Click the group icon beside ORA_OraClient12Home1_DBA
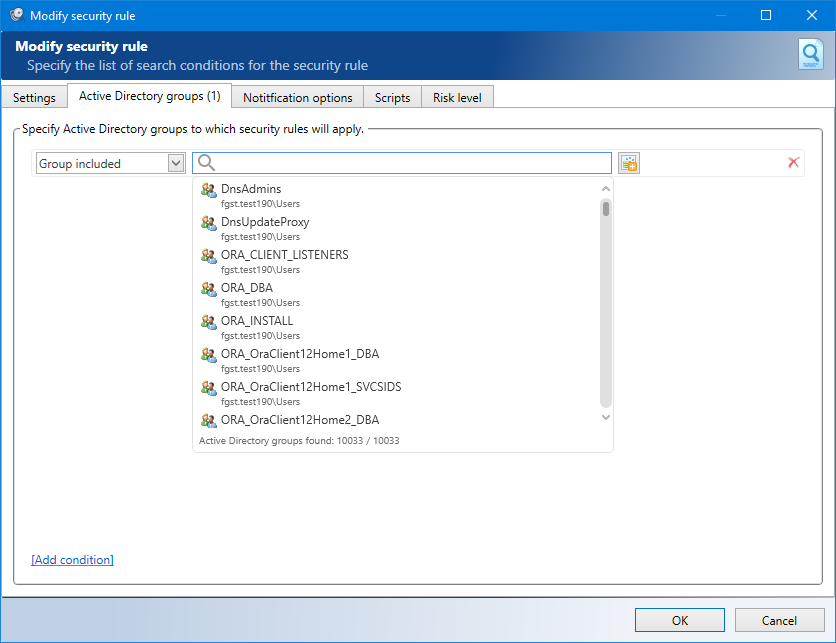The height and width of the screenshot is (643, 836). click(x=208, y=355)
